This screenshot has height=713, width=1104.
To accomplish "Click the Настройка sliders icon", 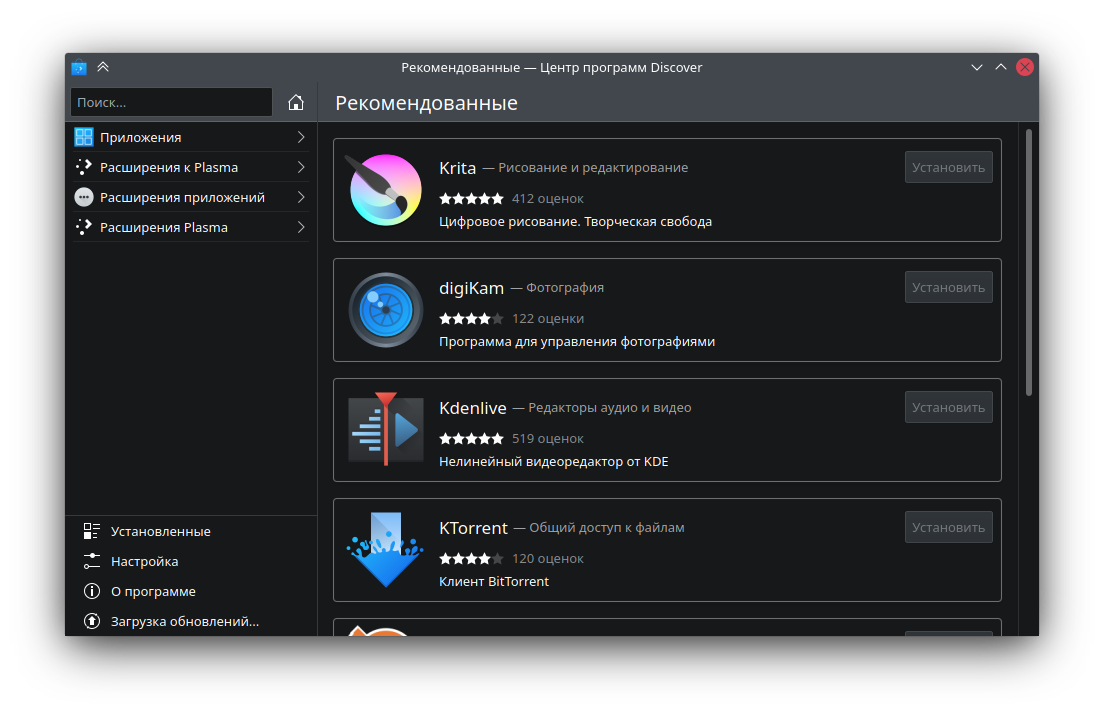I will pos(92,561).
